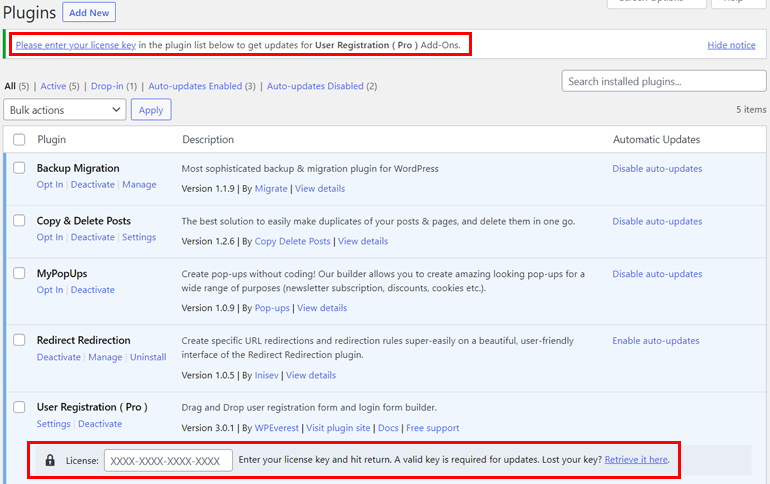Open 'Retrieve it here' lost key link
This screenshot has height=484, width=770.
636,459
